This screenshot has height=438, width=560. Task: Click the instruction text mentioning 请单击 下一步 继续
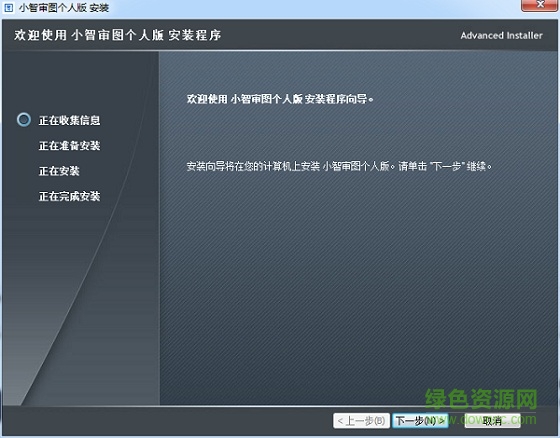tap(339, 166)
